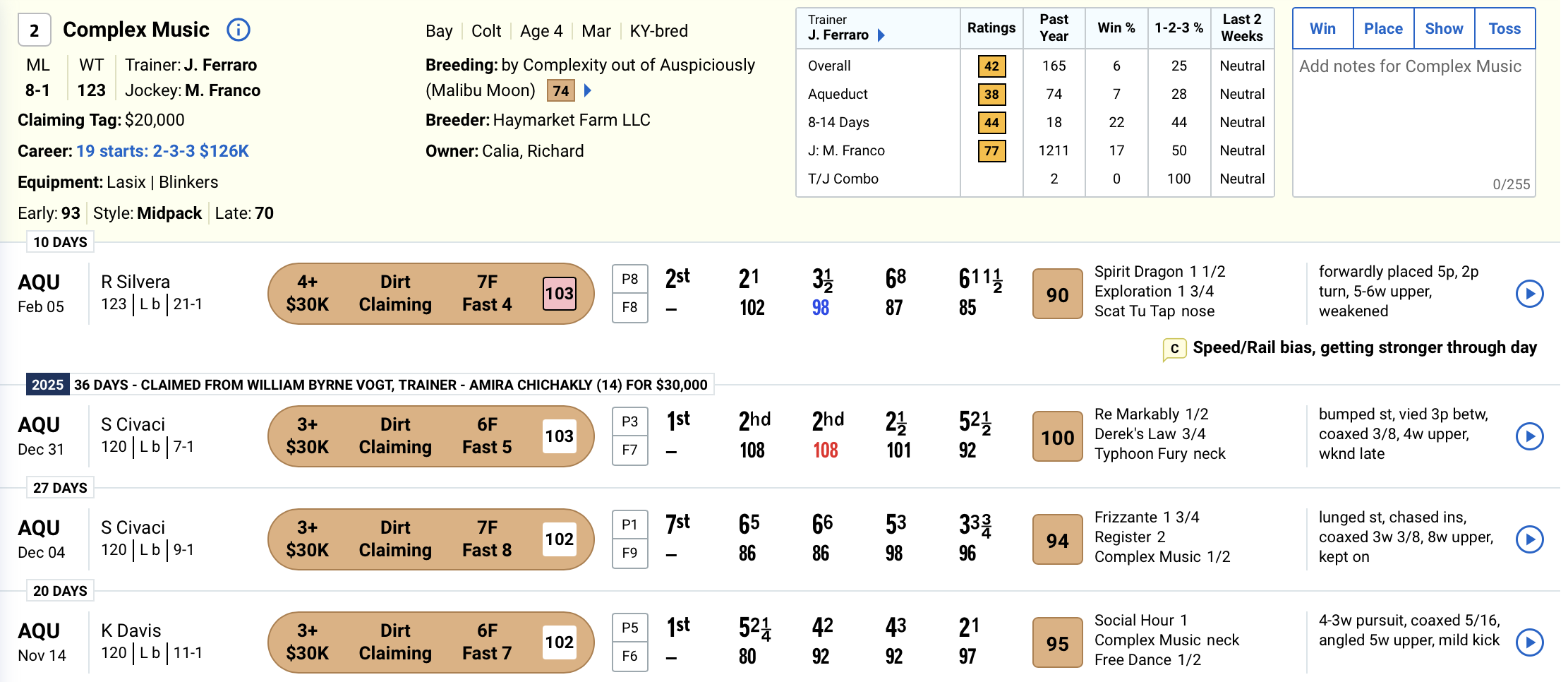Type in the Complex Music notes field
Image resolution: width=1568 pixels, height=682 pixels.
(x=1413, y=120)
